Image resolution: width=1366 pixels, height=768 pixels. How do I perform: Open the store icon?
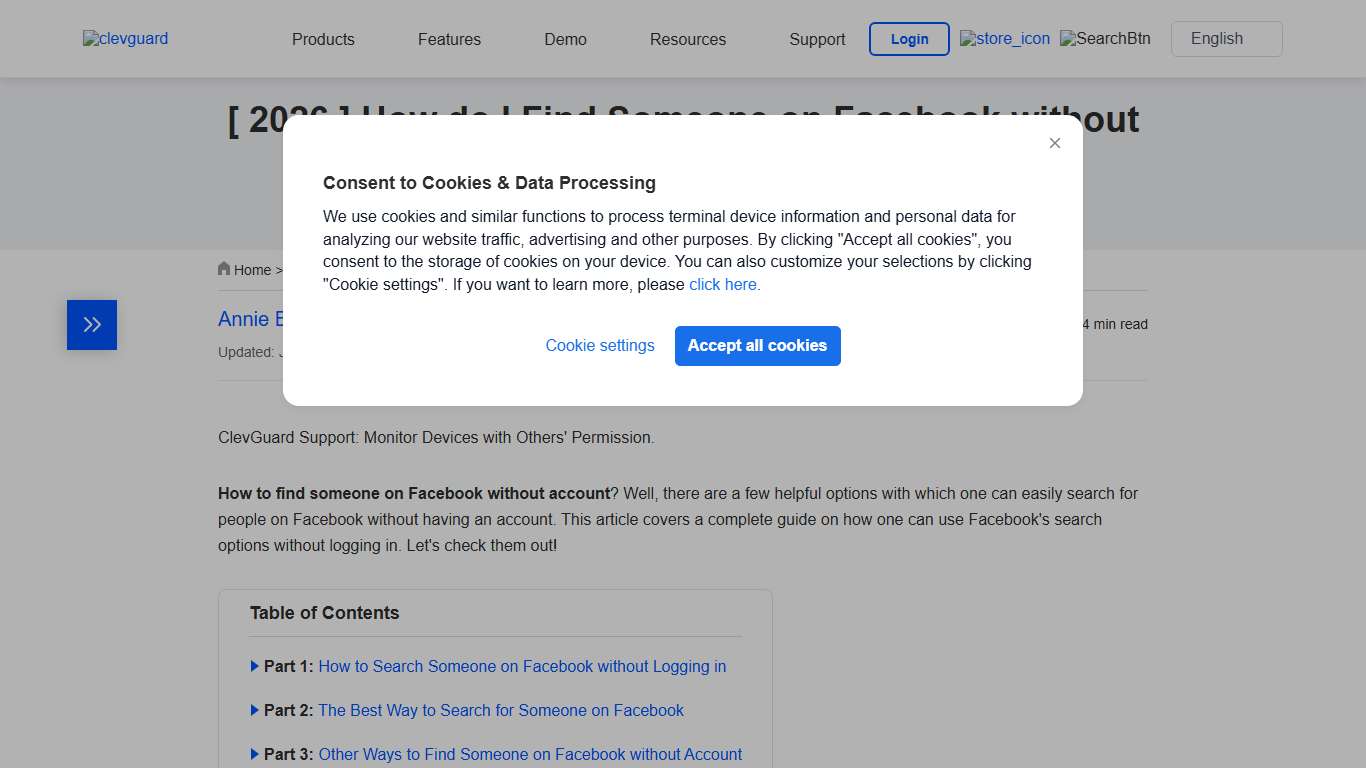(1004, 39)
